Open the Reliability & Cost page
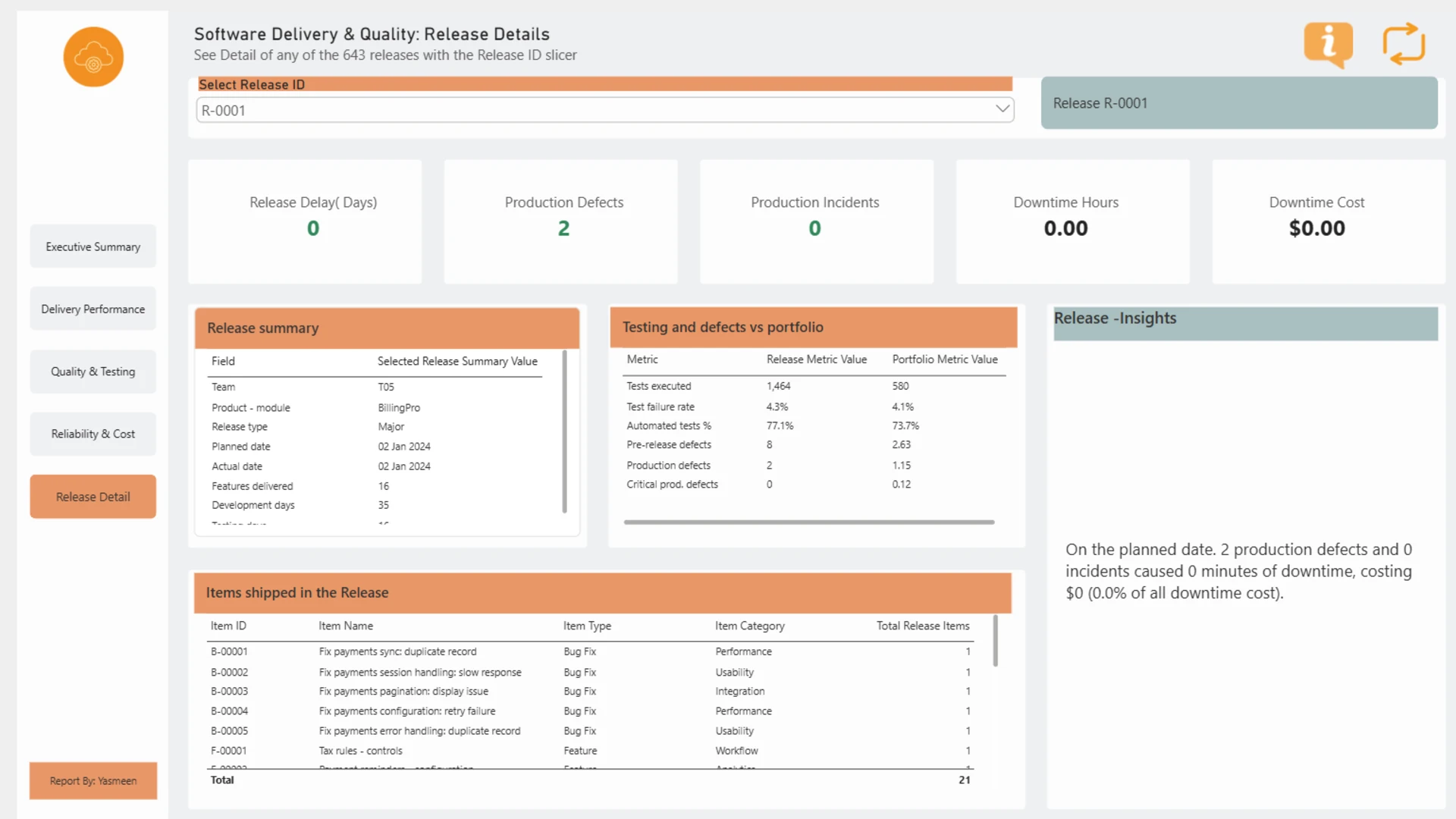Screen dimensions: 1456x819 click(93, 434)
